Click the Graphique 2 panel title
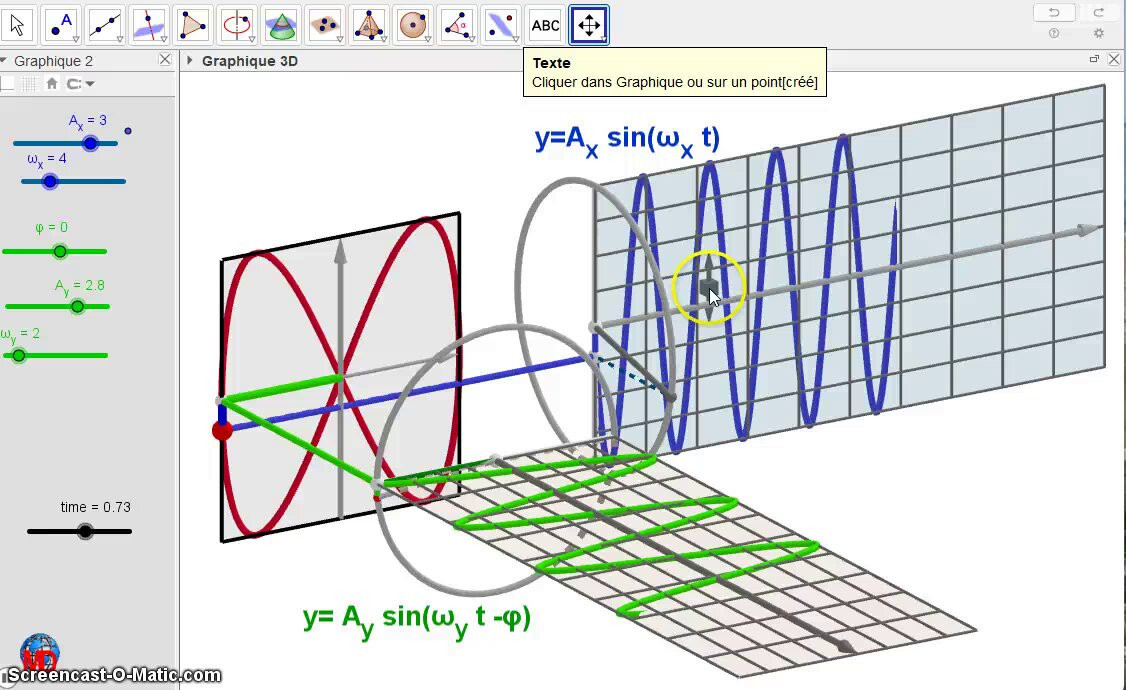 pos(54,61)
